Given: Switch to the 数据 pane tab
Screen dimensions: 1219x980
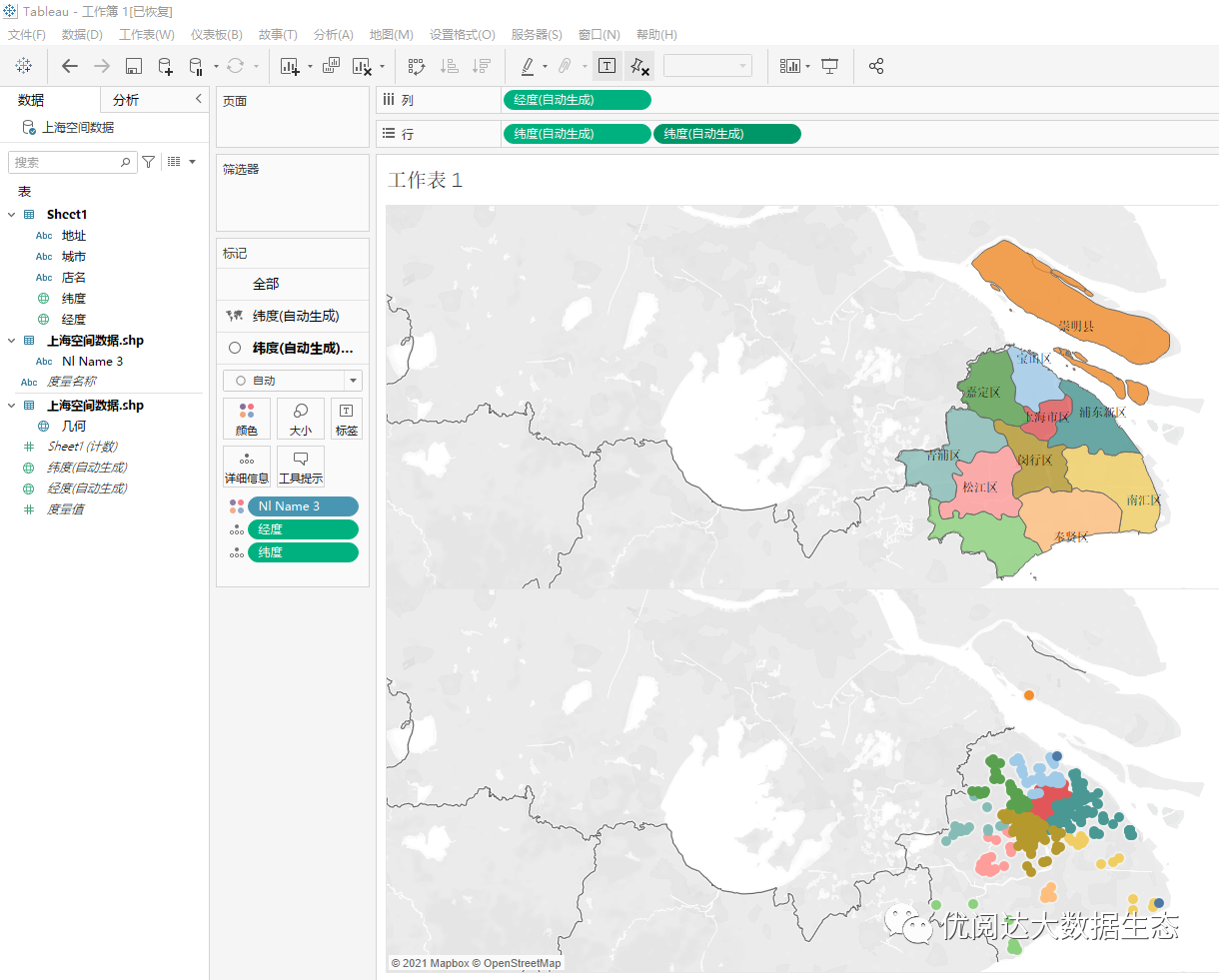Looking at the screenshot, I should coord(50,100).
